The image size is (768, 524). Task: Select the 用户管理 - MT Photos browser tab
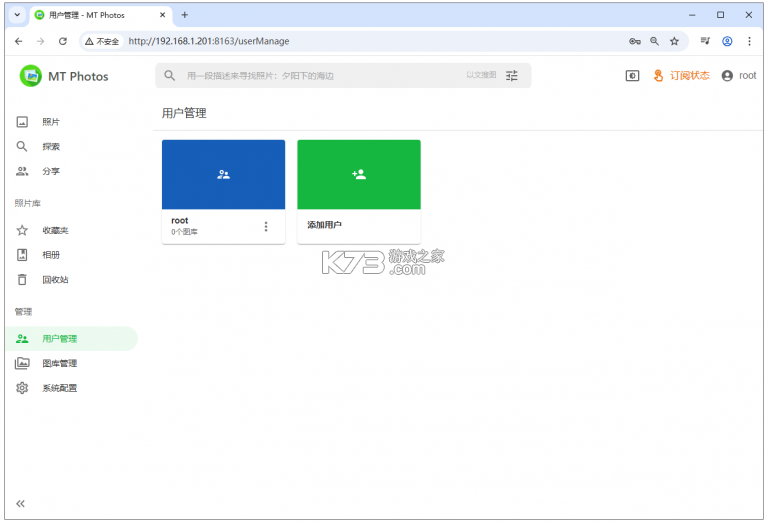click(x=101, y=15)
